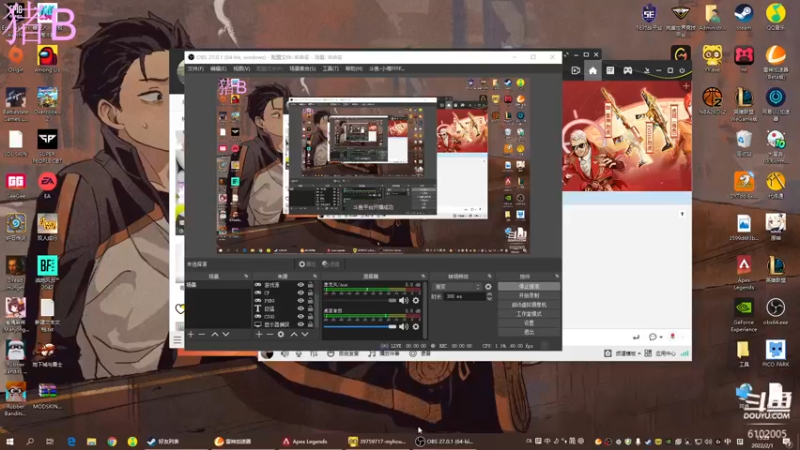Toggle visibility of display capture source
The width and height of the screenshot is (800, 450).
(301, 324)
